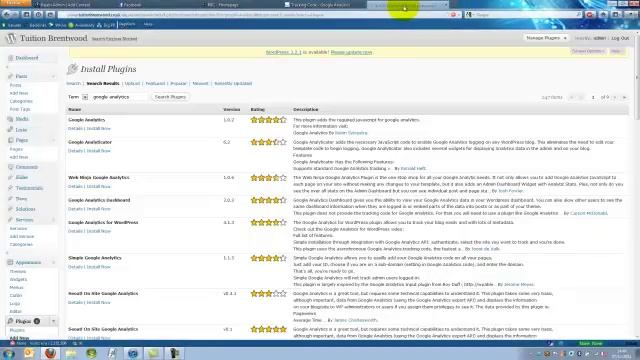Open the Featured plugins tab
The height and width of the screenshot is (360, 640).
pyautogui.click(x=156, y=84)
